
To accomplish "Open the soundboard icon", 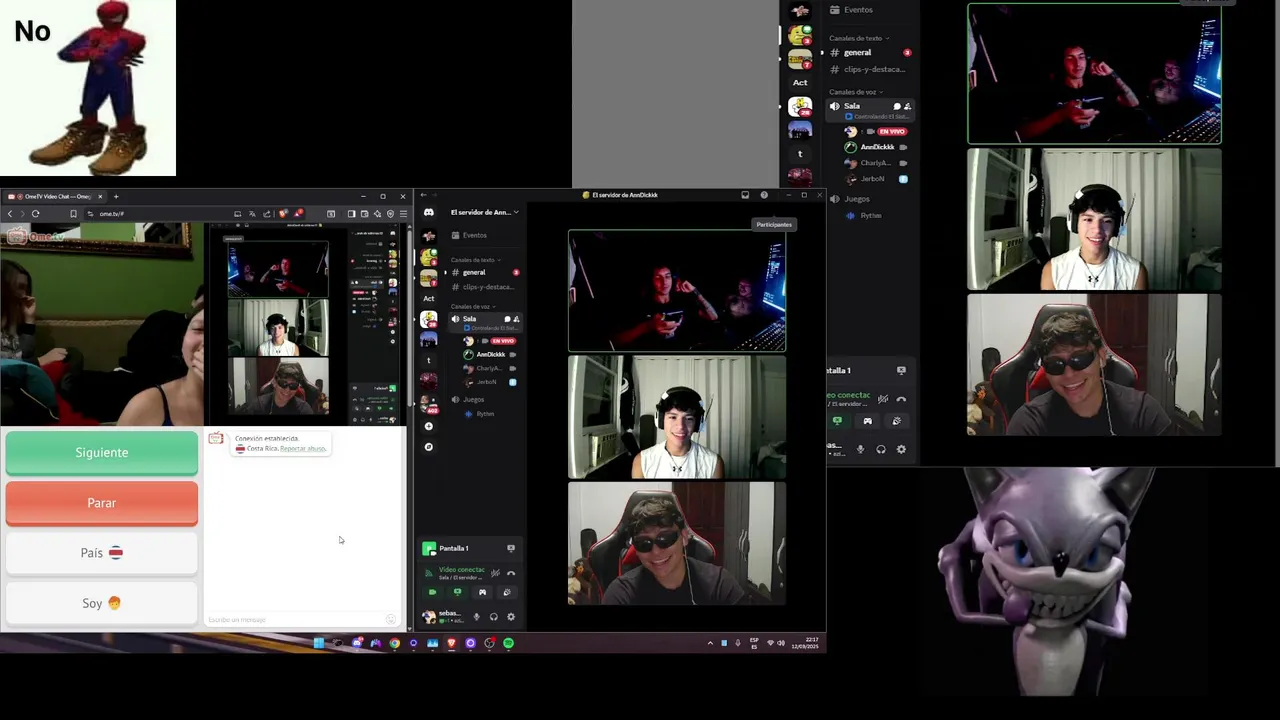I will (x=507, y=592).
